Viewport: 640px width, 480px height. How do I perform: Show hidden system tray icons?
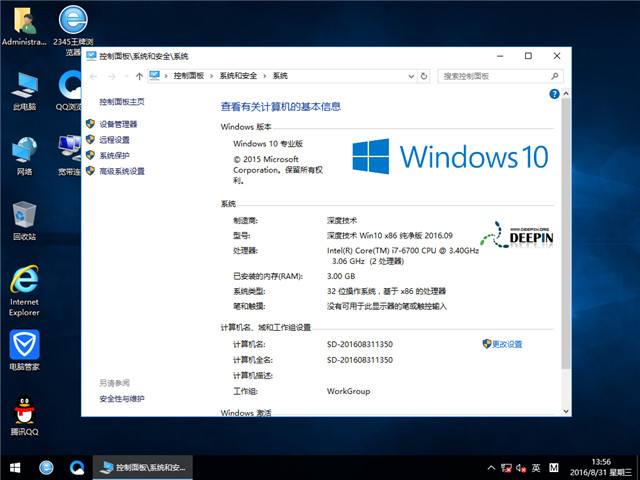[x=489, y=467]
